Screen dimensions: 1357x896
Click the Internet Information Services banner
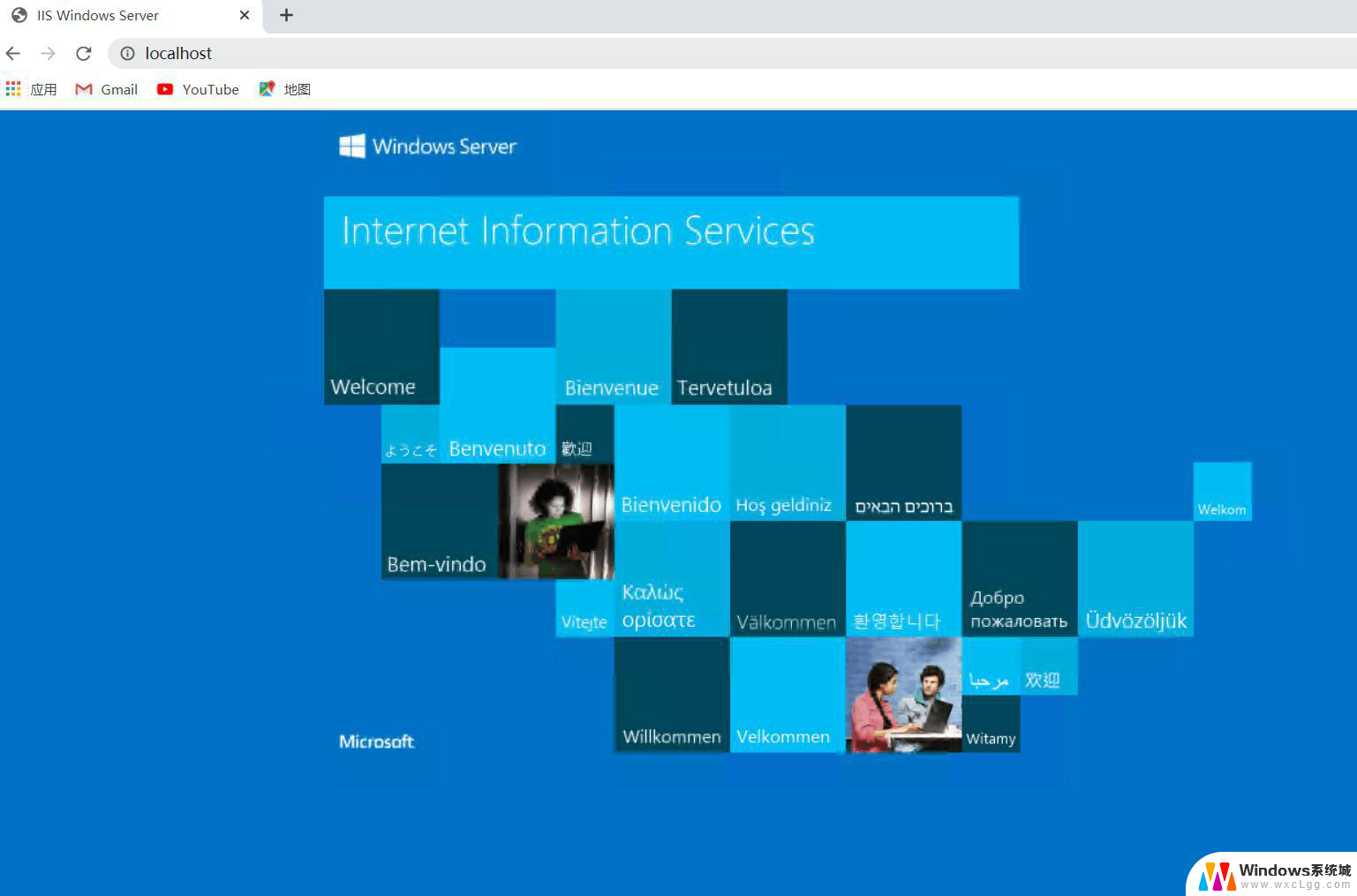671,243
